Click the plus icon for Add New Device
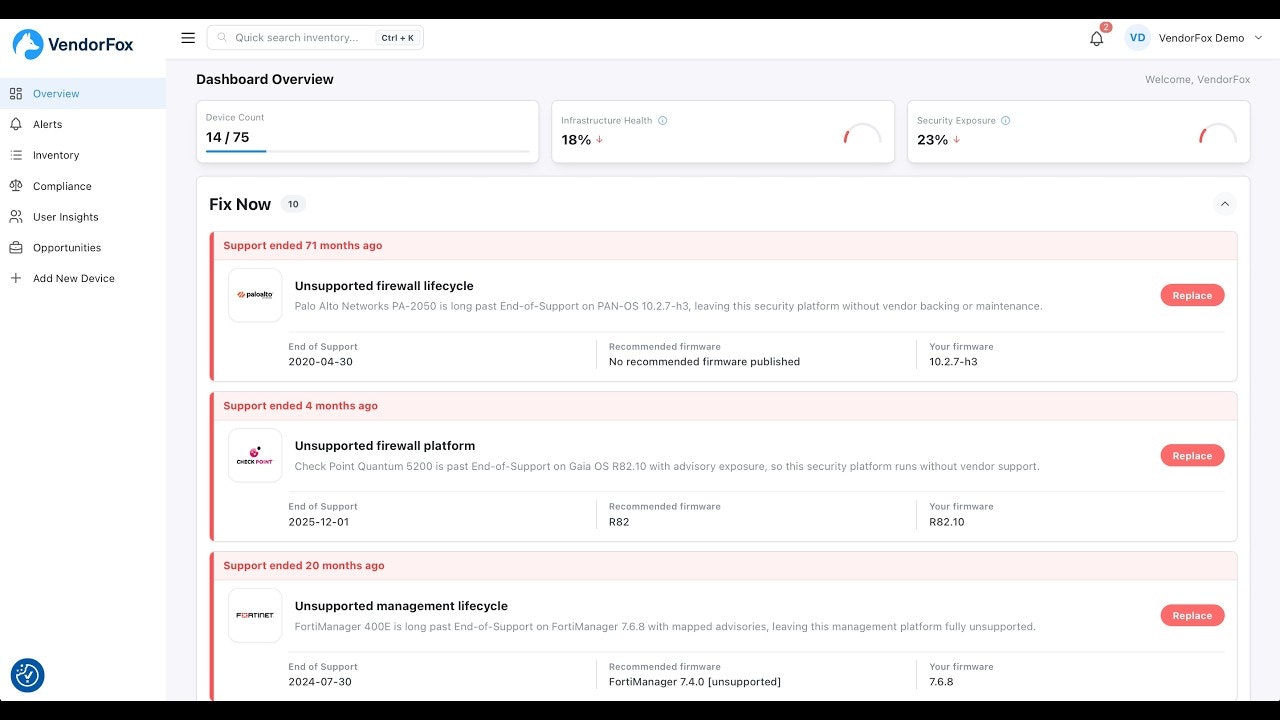 point(16,278)
